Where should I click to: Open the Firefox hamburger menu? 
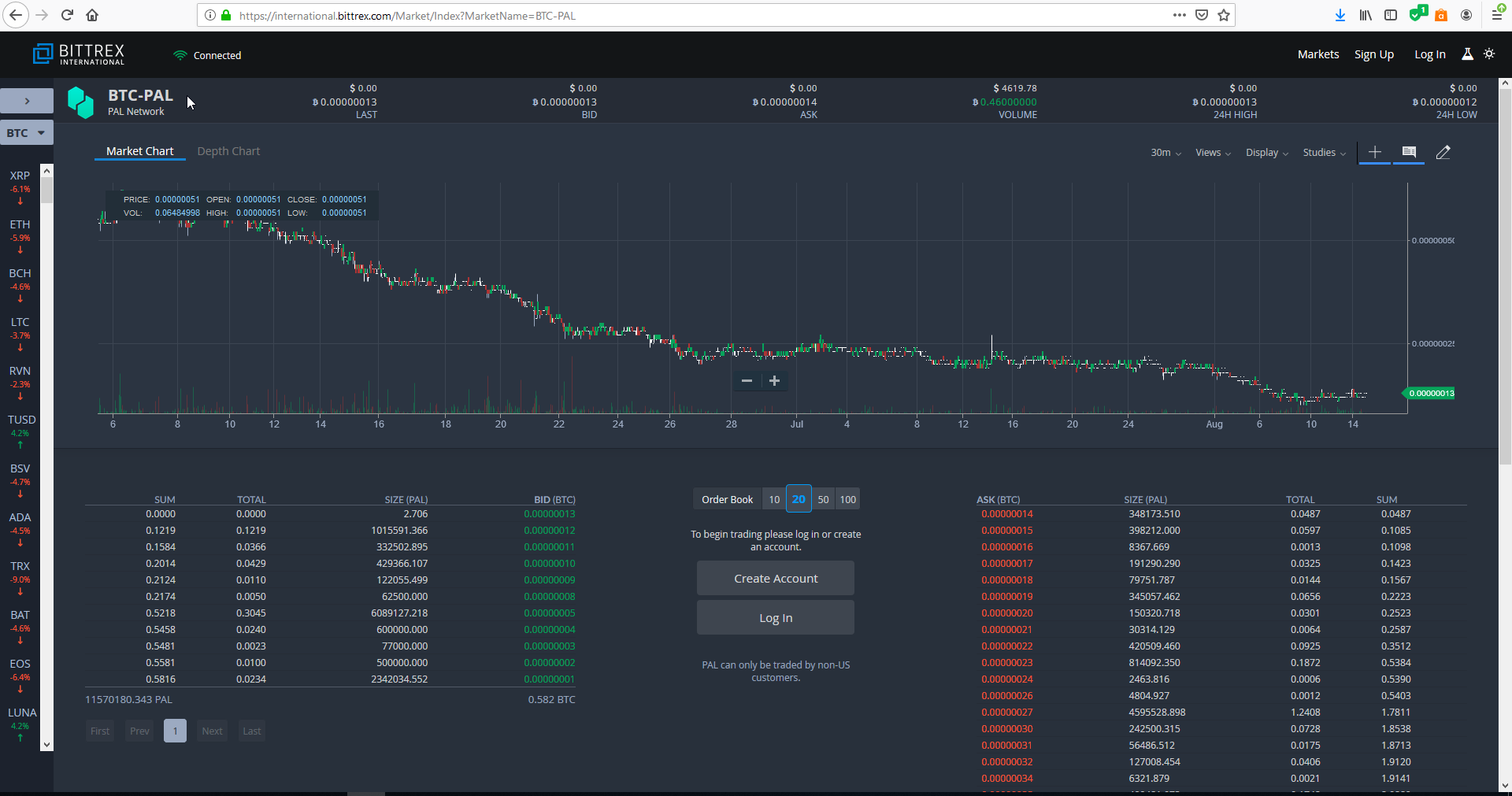1498,13
